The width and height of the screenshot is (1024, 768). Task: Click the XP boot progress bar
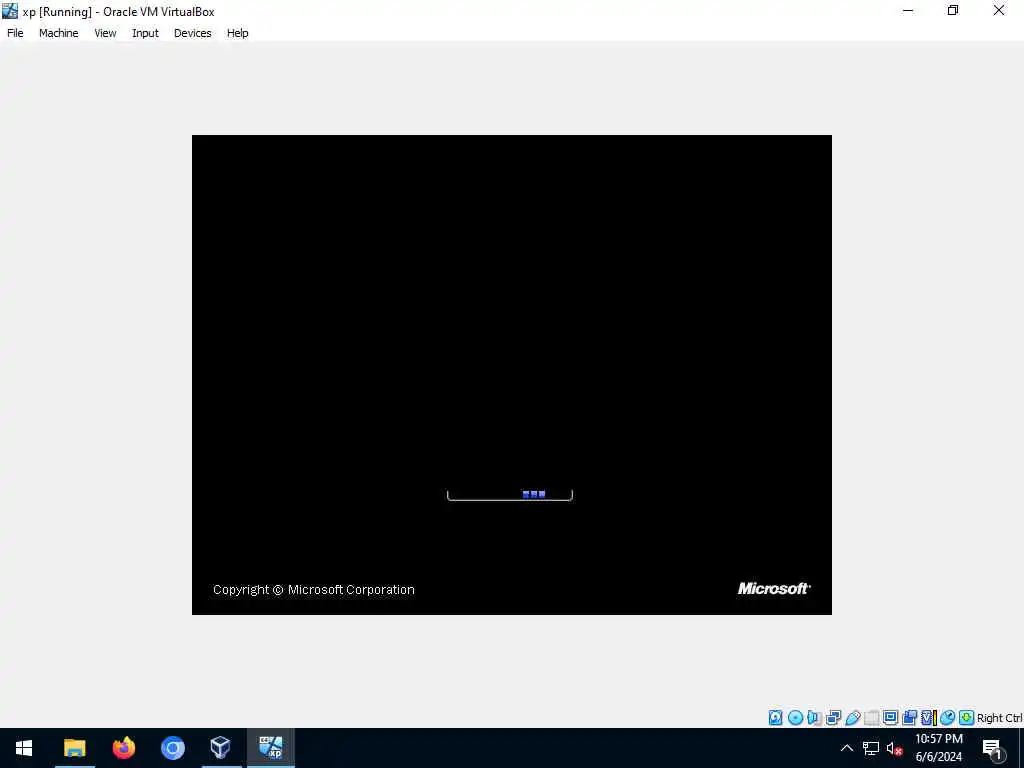[509, 495]
